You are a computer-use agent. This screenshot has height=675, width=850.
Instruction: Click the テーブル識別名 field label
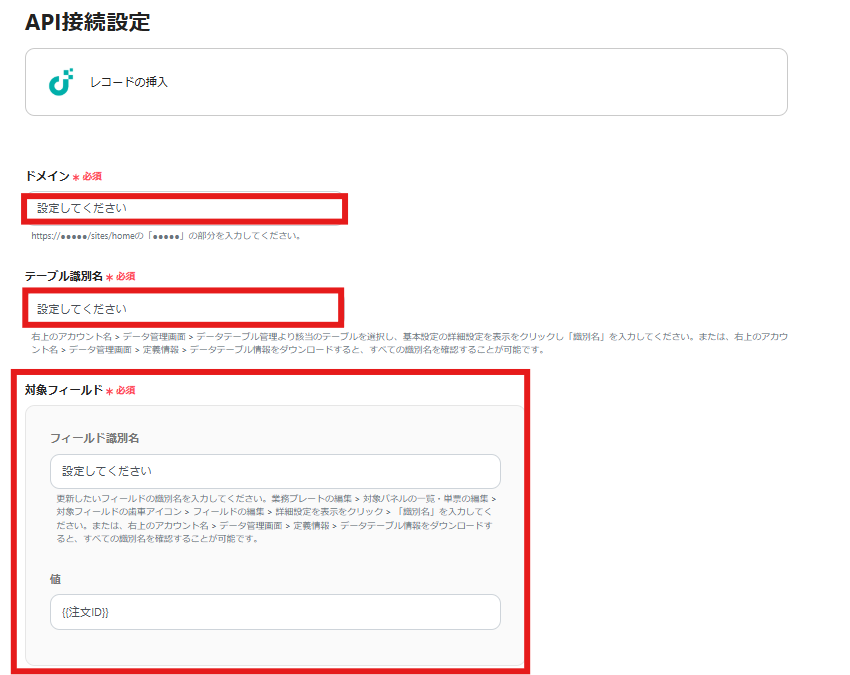pyautogui.click(x=63, y=276)
